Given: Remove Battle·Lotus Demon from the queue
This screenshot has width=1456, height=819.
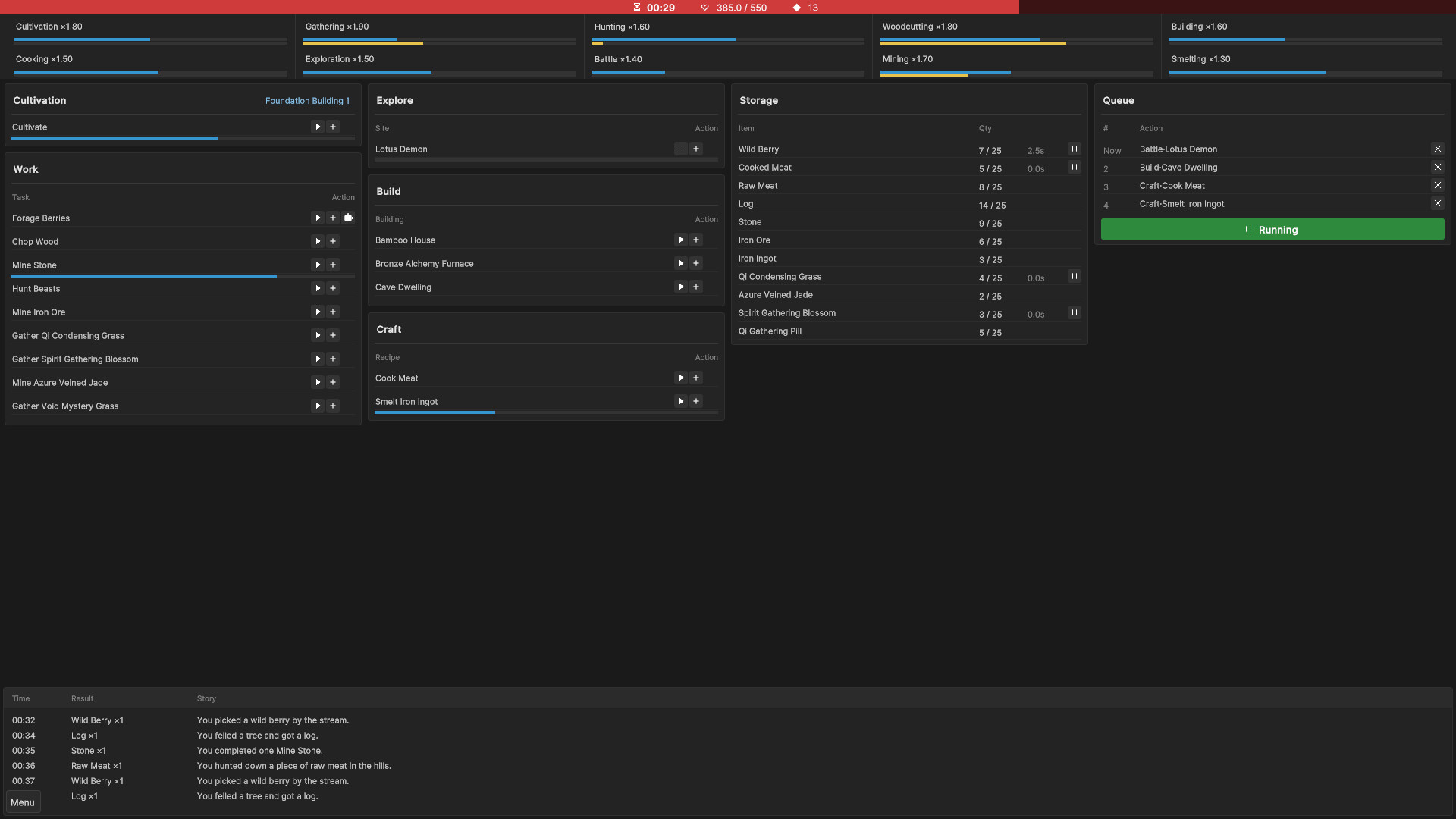Looking at the screenshot, I should [x=1438, y=149].
